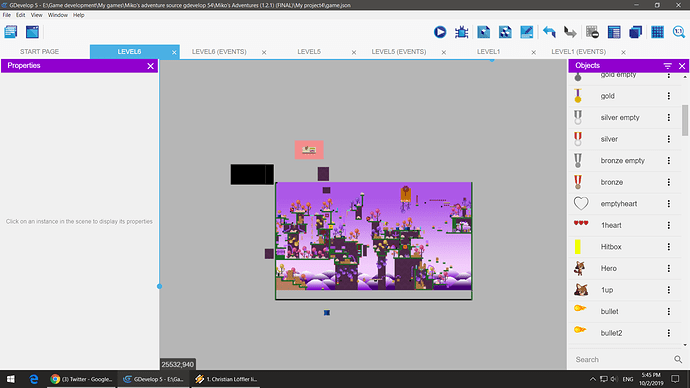Switch to the LEVEL6 (EVENTS) tab
Viewport: 690px width, 388px height.
point(219,52)
